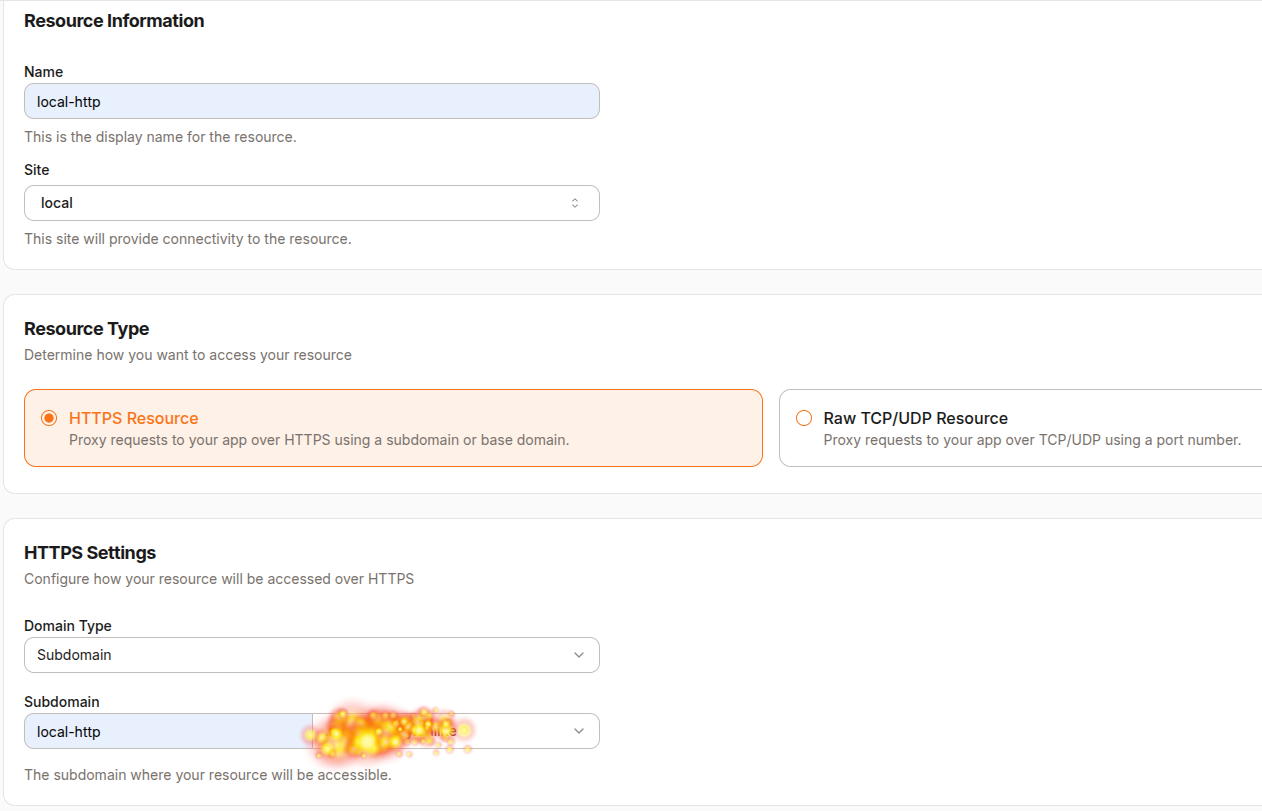Viewport: 1262px width, 811px height.
Task: Click the Name field label
Action: coord(44,72)
